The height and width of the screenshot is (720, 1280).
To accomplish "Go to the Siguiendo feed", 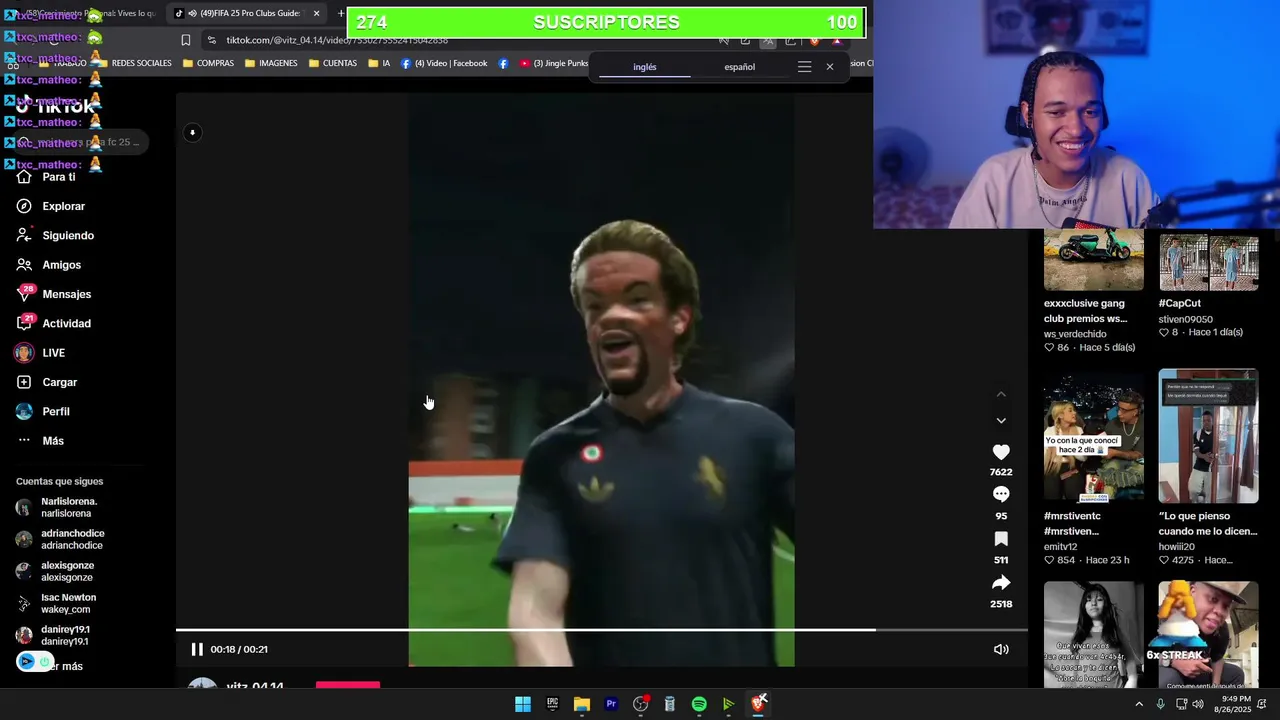I will click(55, 236).
